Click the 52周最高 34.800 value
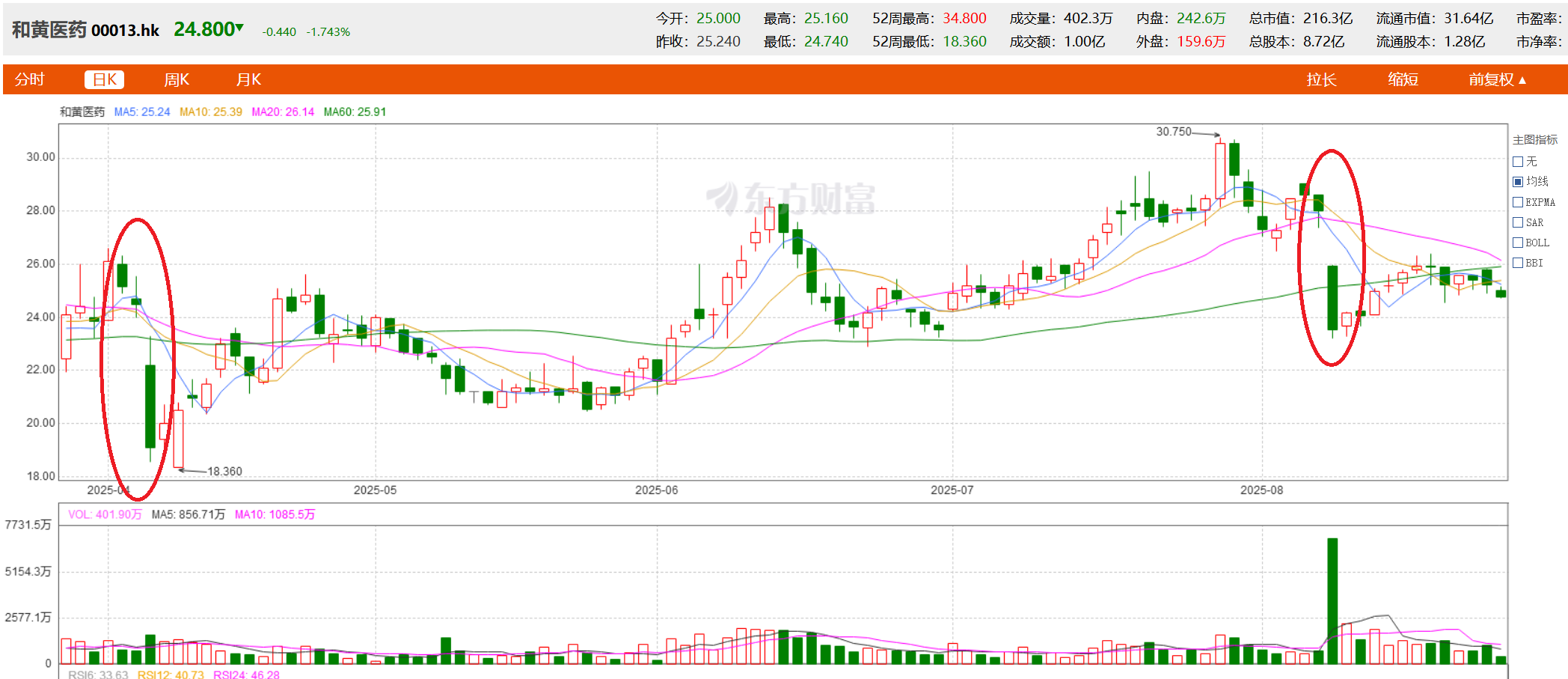This screenshot has width=1568, height=679. click(964, 18)
